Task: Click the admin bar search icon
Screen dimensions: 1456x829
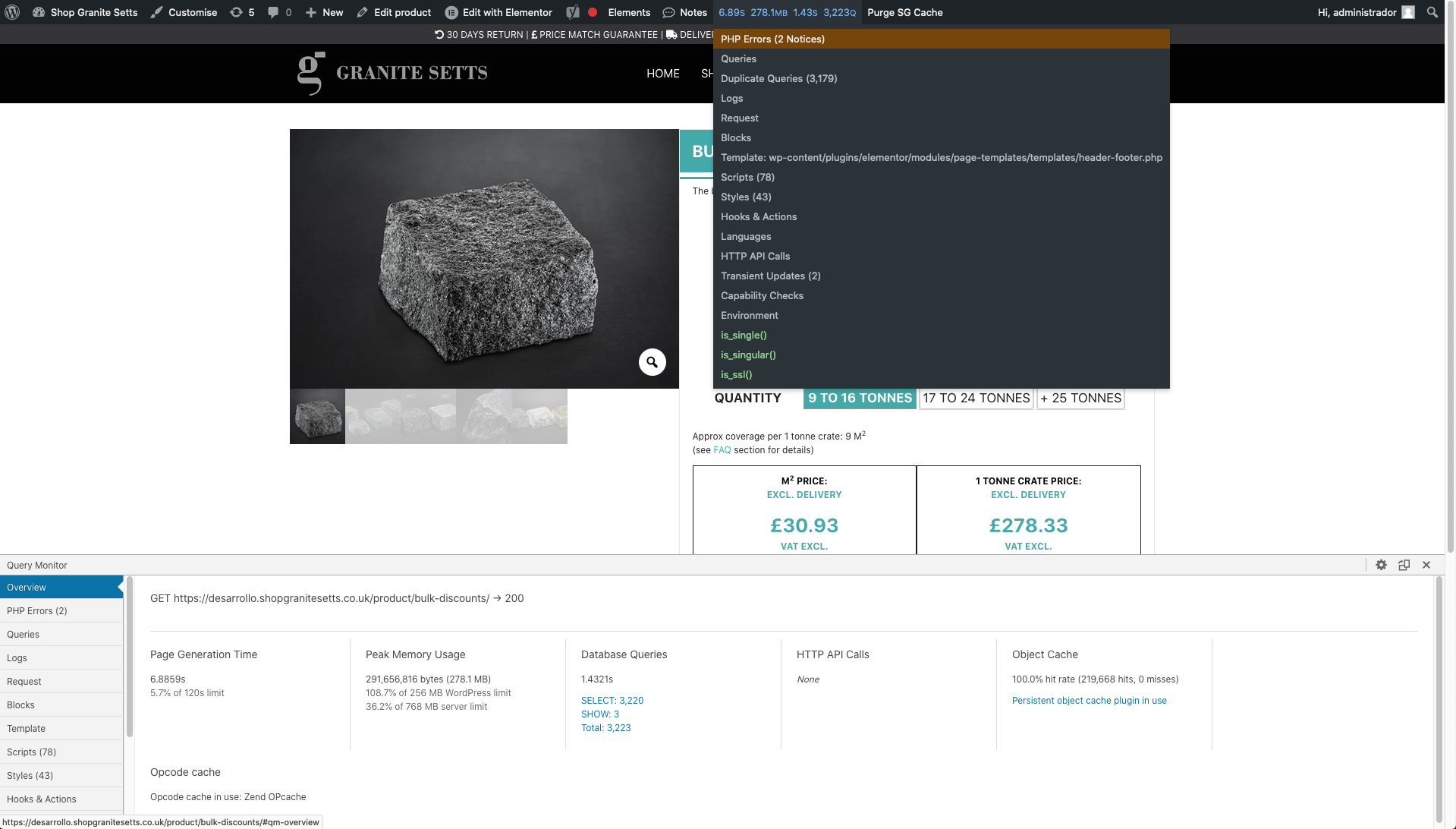Action: pyautogui.click(x=1432, y=12)
